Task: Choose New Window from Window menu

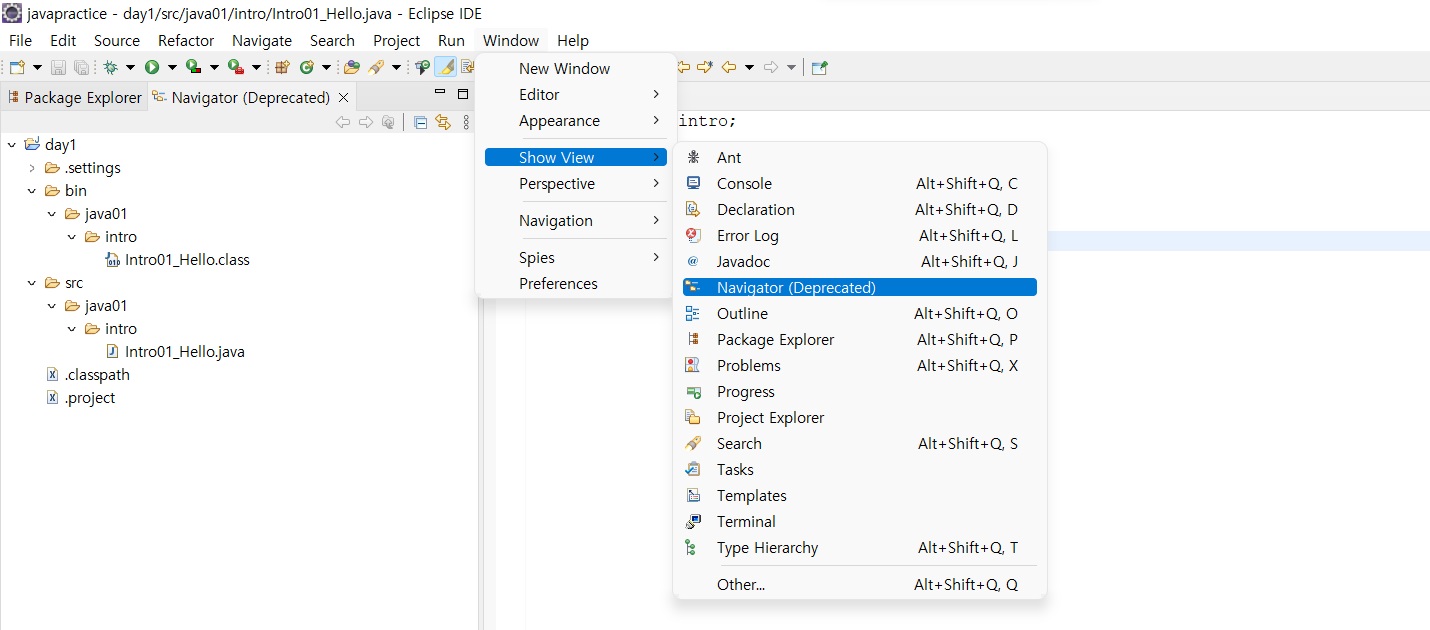Action: point(576,69)
